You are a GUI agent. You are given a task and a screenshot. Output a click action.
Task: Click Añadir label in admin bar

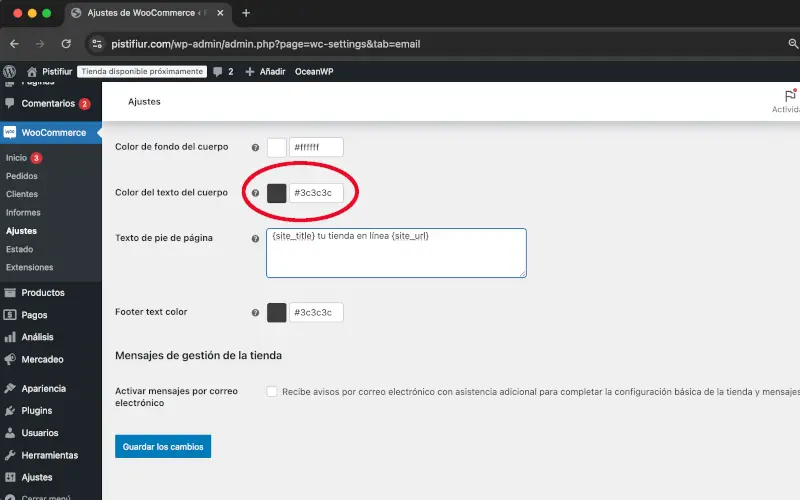coord(272,71)
